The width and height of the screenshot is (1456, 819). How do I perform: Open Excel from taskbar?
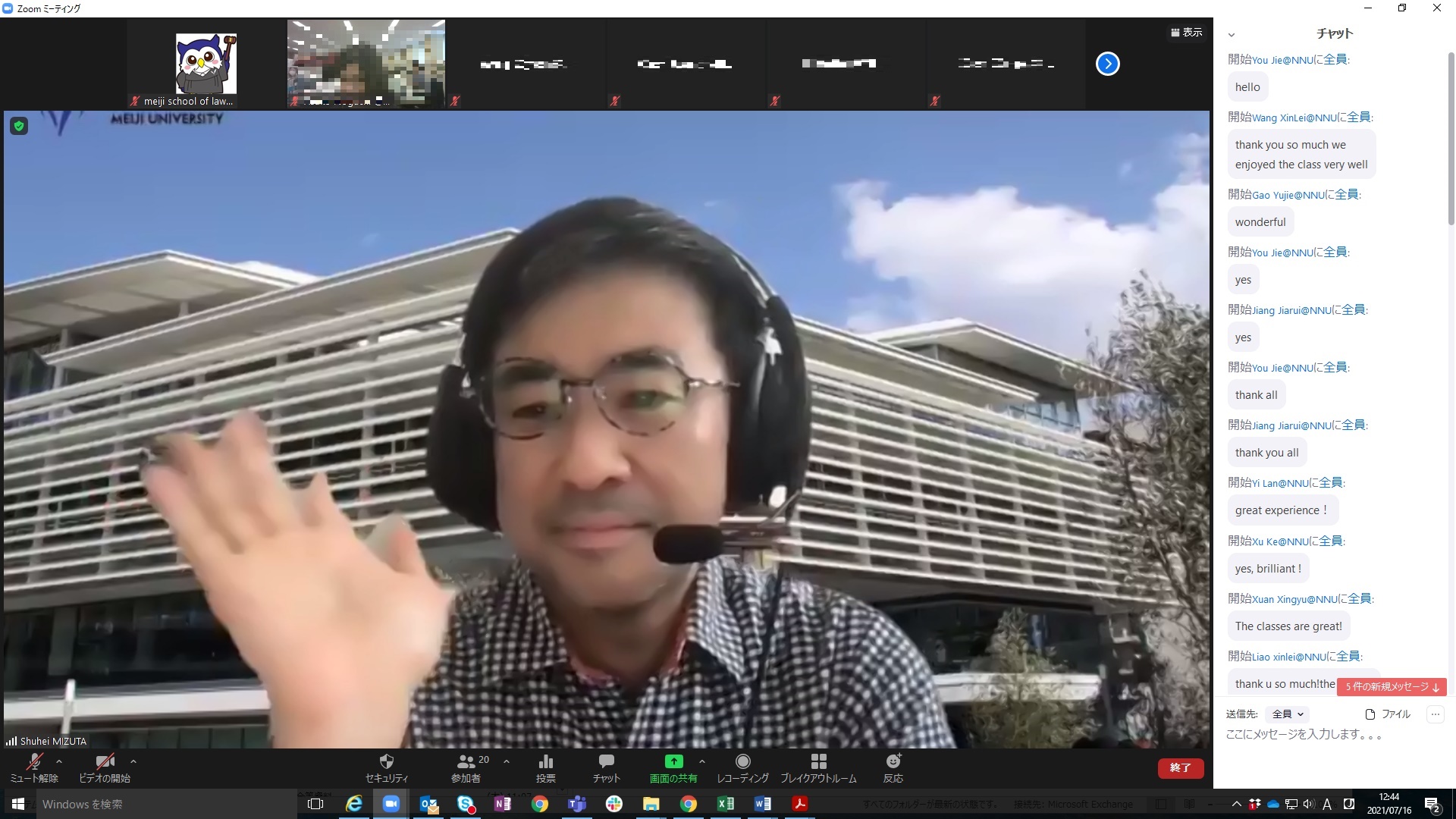[x=726, y=804]
